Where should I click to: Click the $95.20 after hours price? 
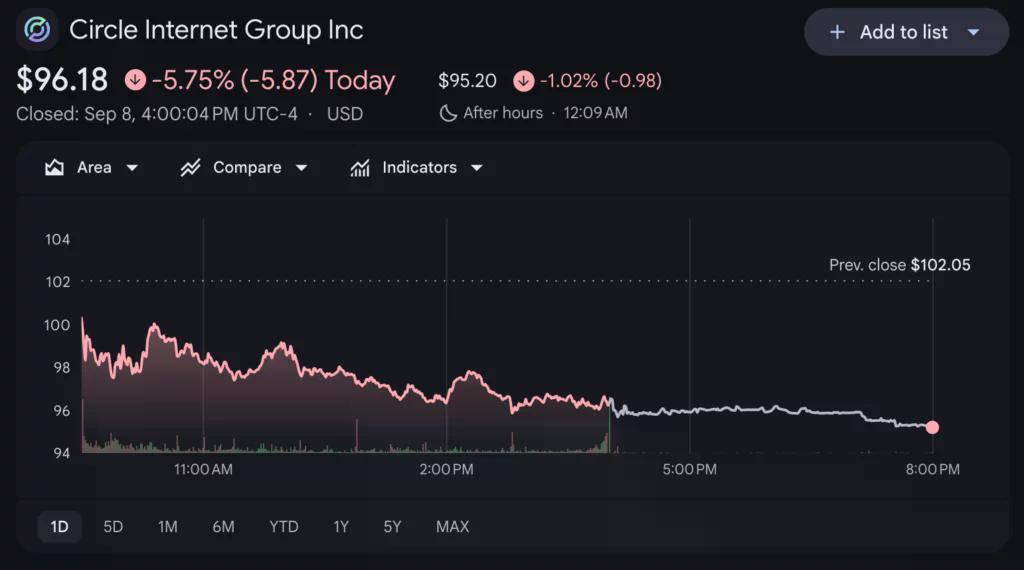point(467,81)
